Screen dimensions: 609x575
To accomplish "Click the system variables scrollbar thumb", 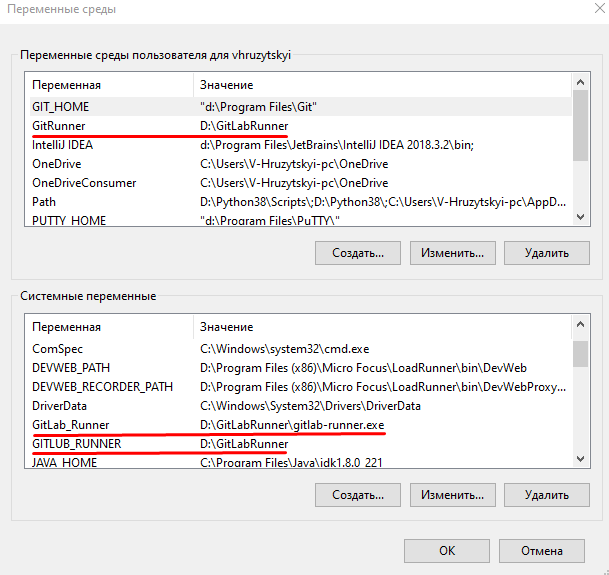I will tap(581, 354).
